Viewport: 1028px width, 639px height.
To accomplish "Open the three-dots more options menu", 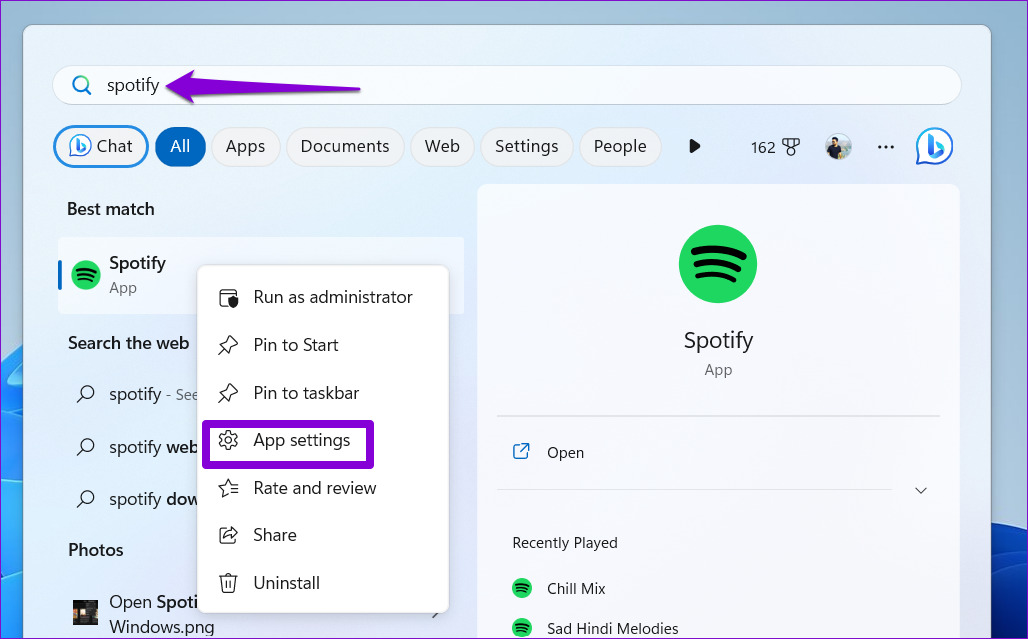I will point(886,147).
